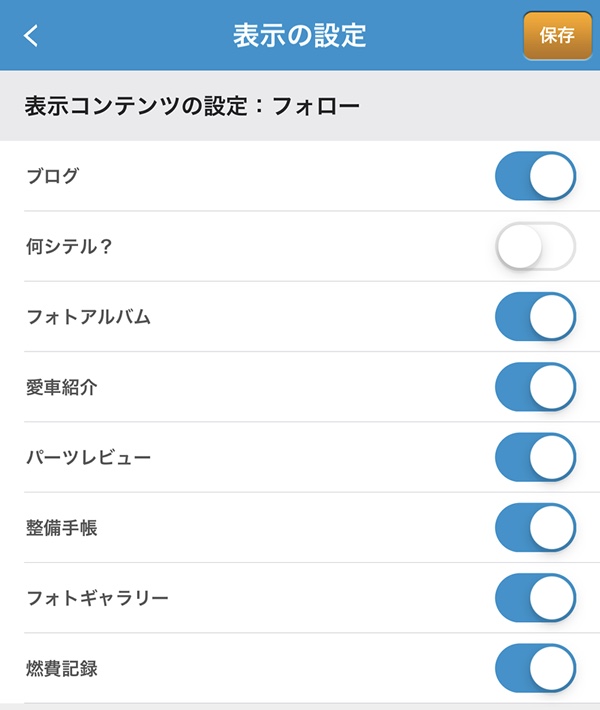The image size is (600, 710).
Task: Disable the ブログ toggle switch
Action: click(x=536, y=176)
